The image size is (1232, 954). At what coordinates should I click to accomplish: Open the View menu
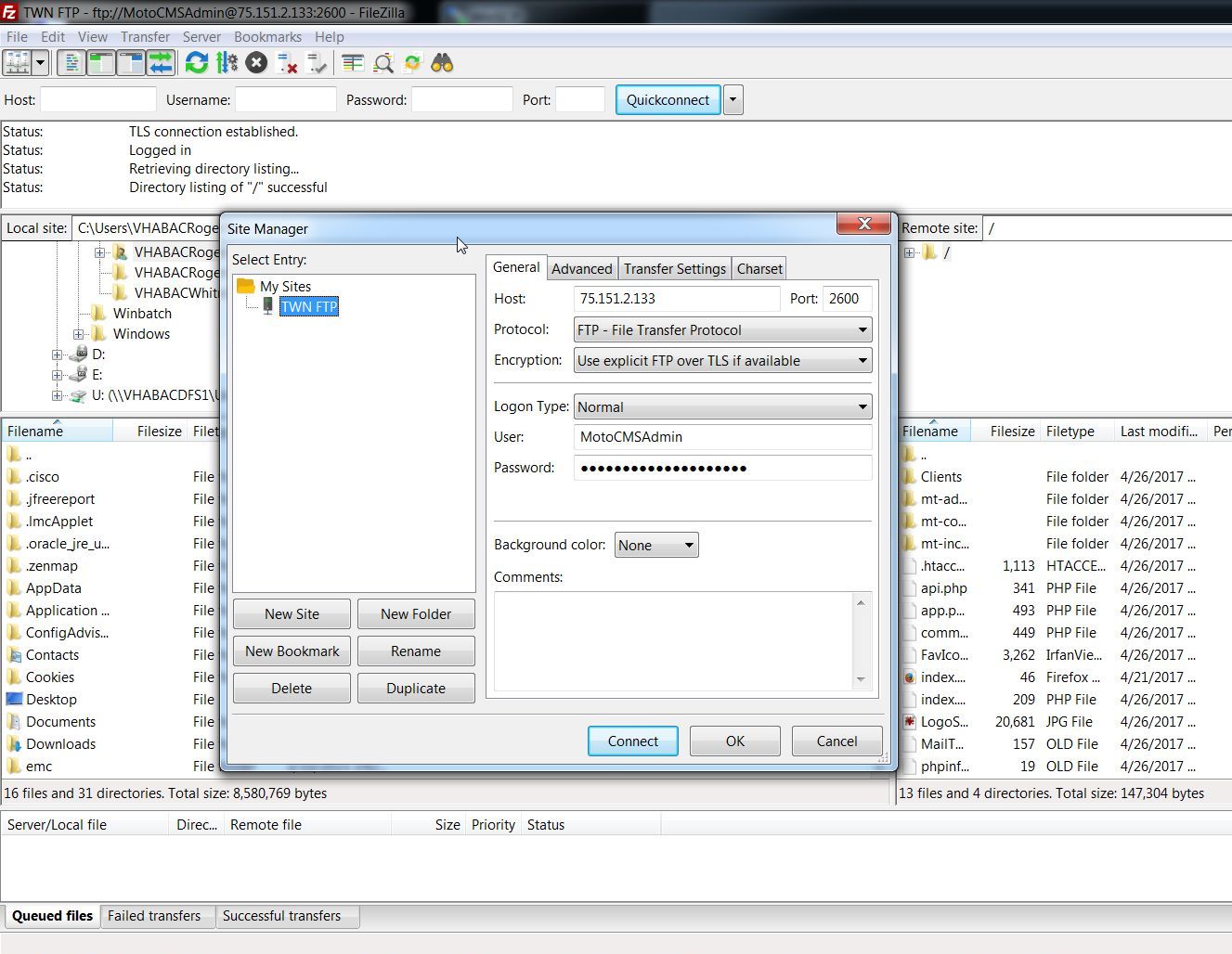[x=92, y=37]
